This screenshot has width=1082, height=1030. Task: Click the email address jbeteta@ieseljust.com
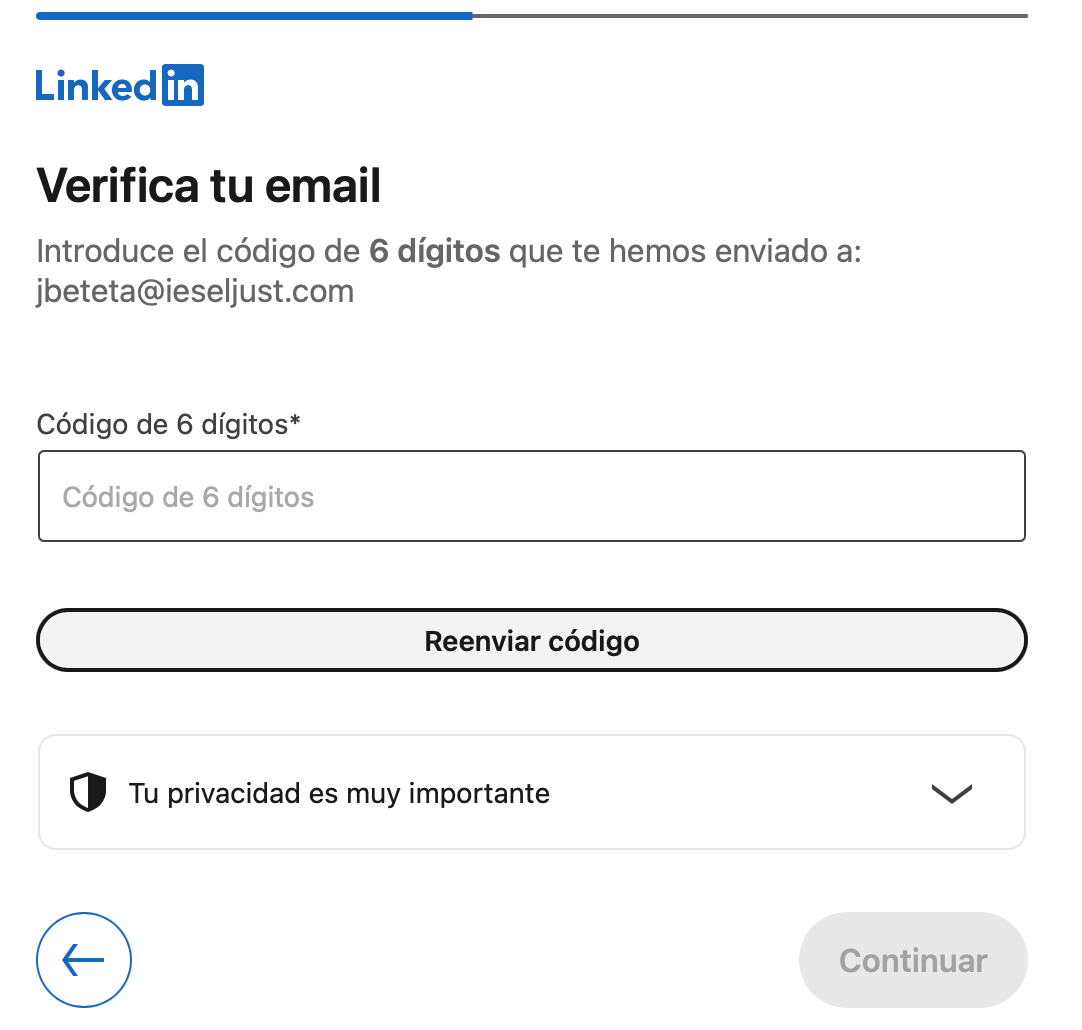tap(195, 291)
